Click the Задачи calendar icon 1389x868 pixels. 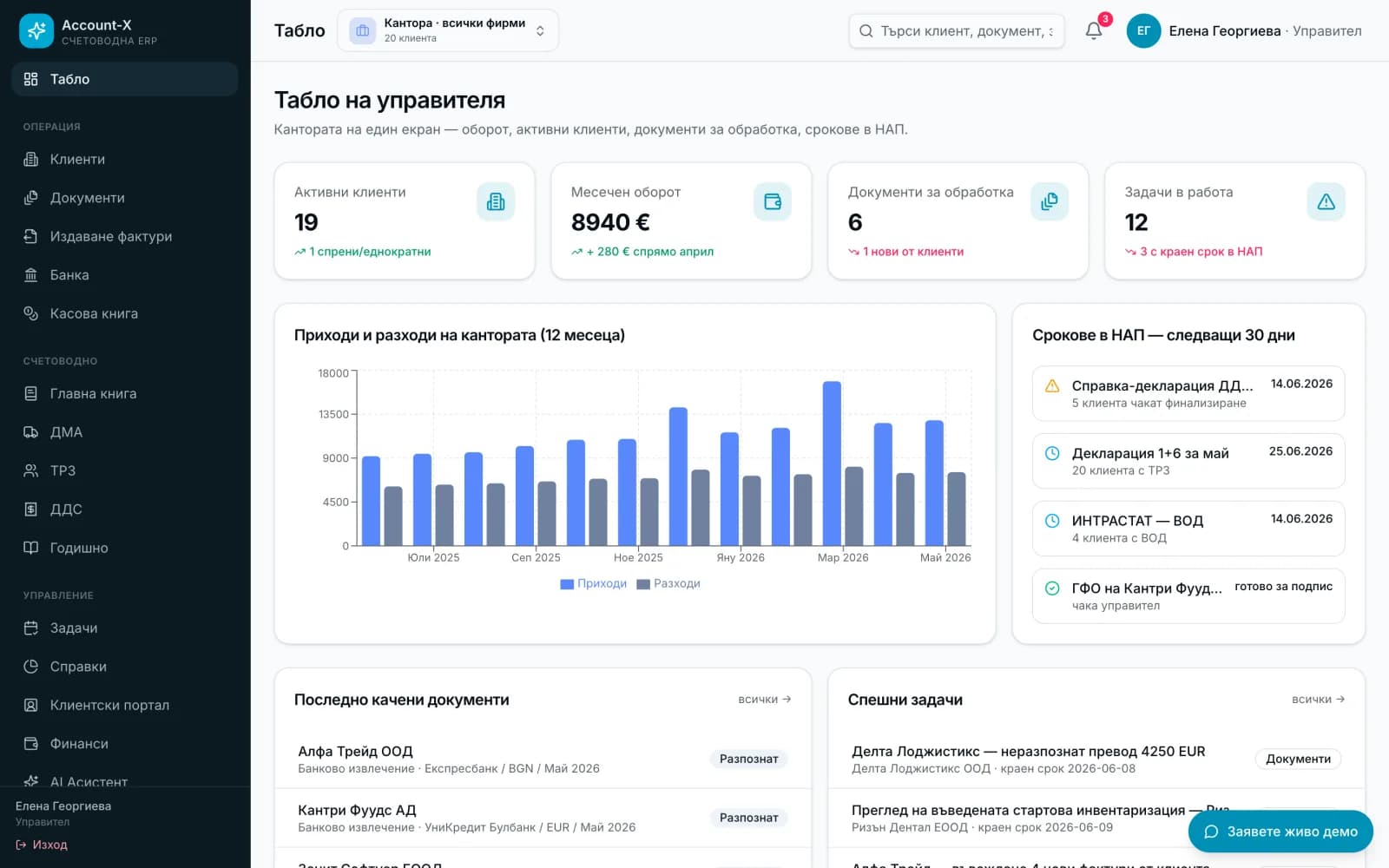point(31,628)
